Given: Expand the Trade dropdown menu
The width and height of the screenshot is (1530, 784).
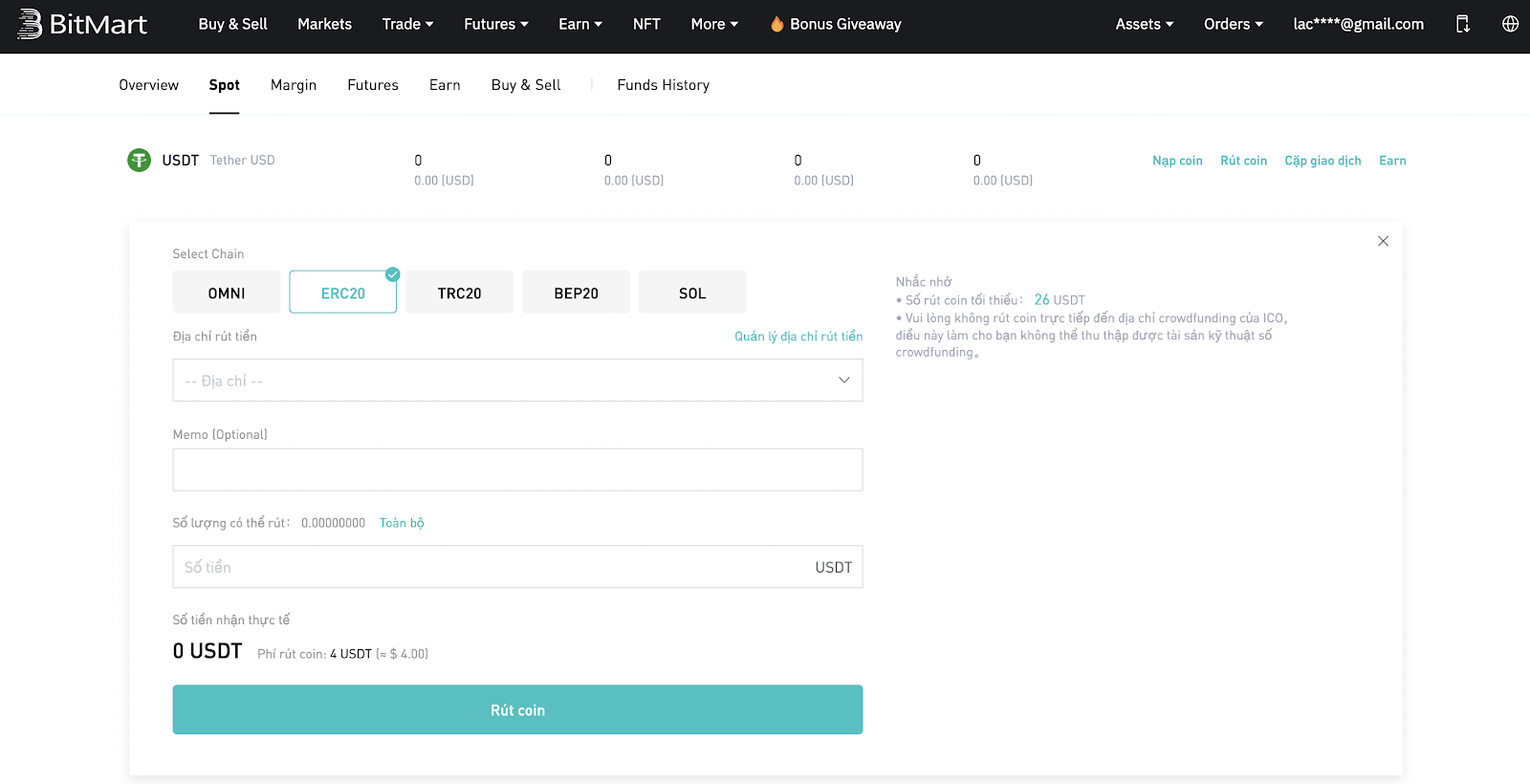Looking at the screenshot, I should point(408,24).
